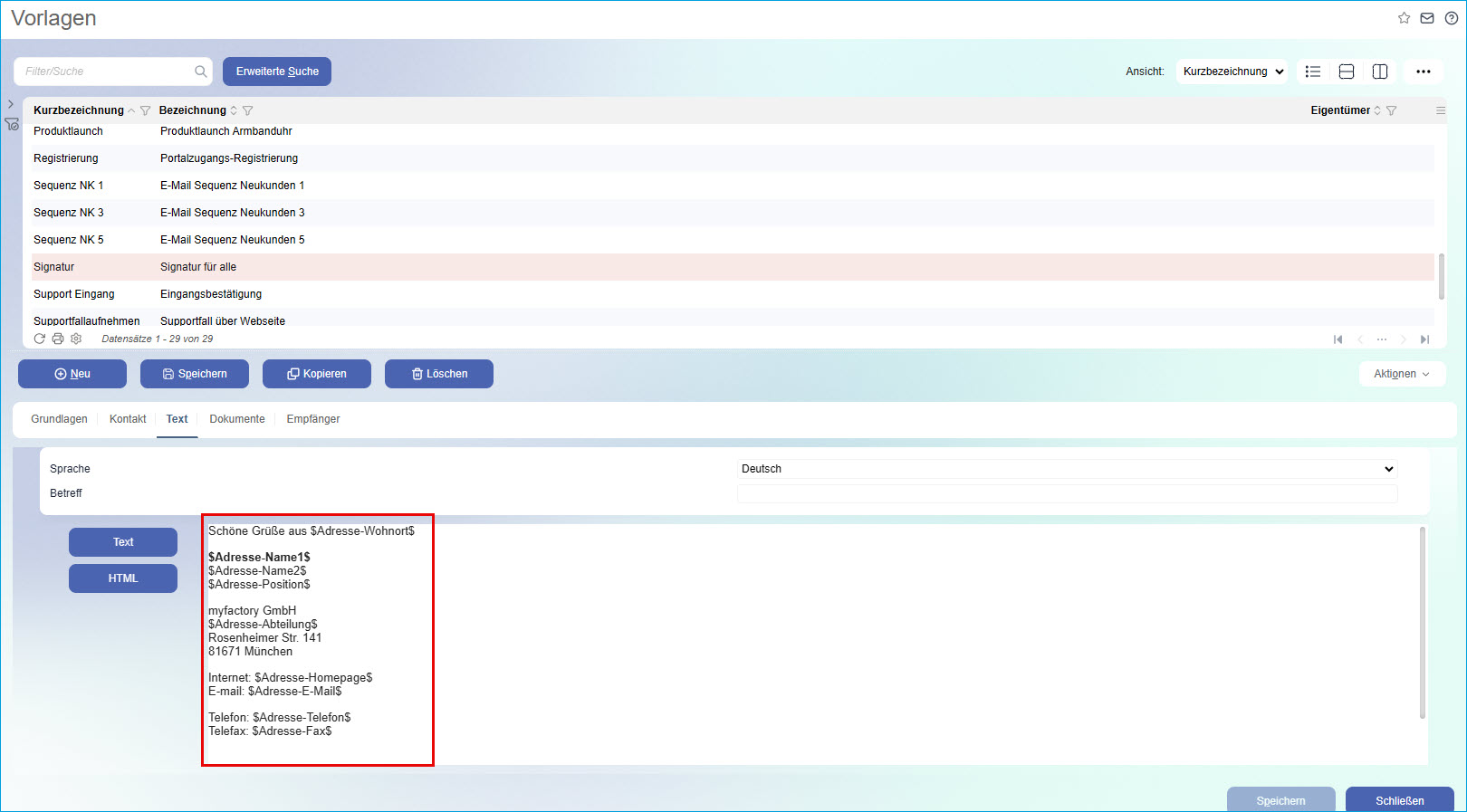Click the Erweiterte Suche button
The width and height of the screenshot is (1467, 812).
pyautogui.click(x=277, y=72)
